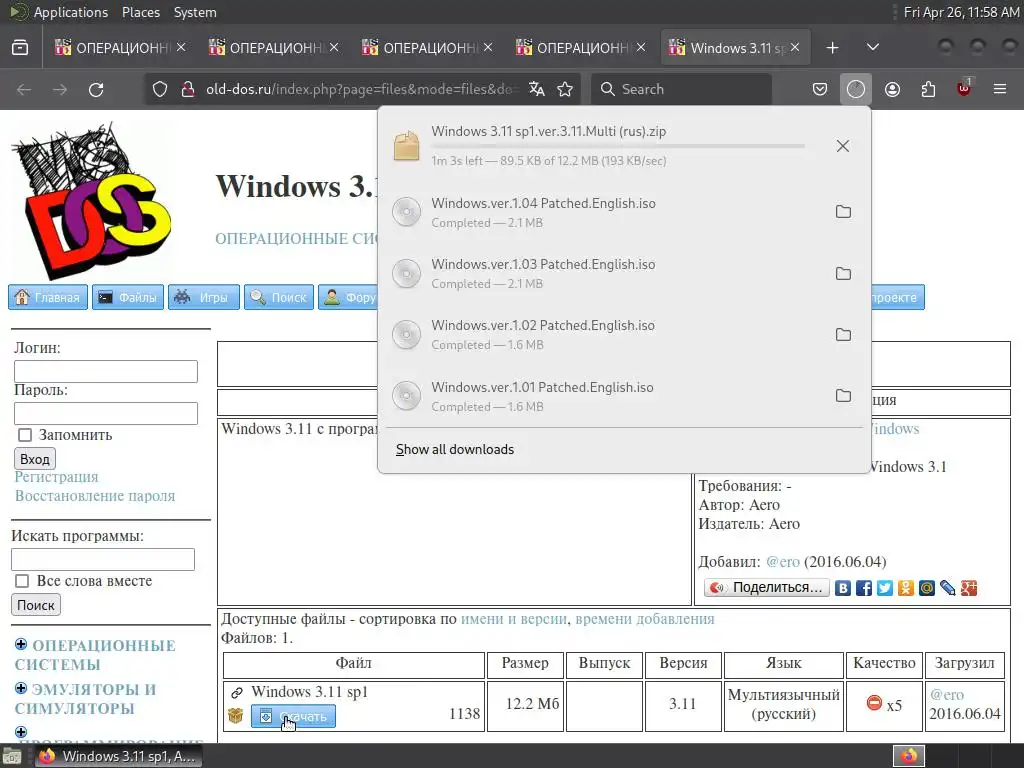Bookmark this page with the star icon

click(566, 89)
